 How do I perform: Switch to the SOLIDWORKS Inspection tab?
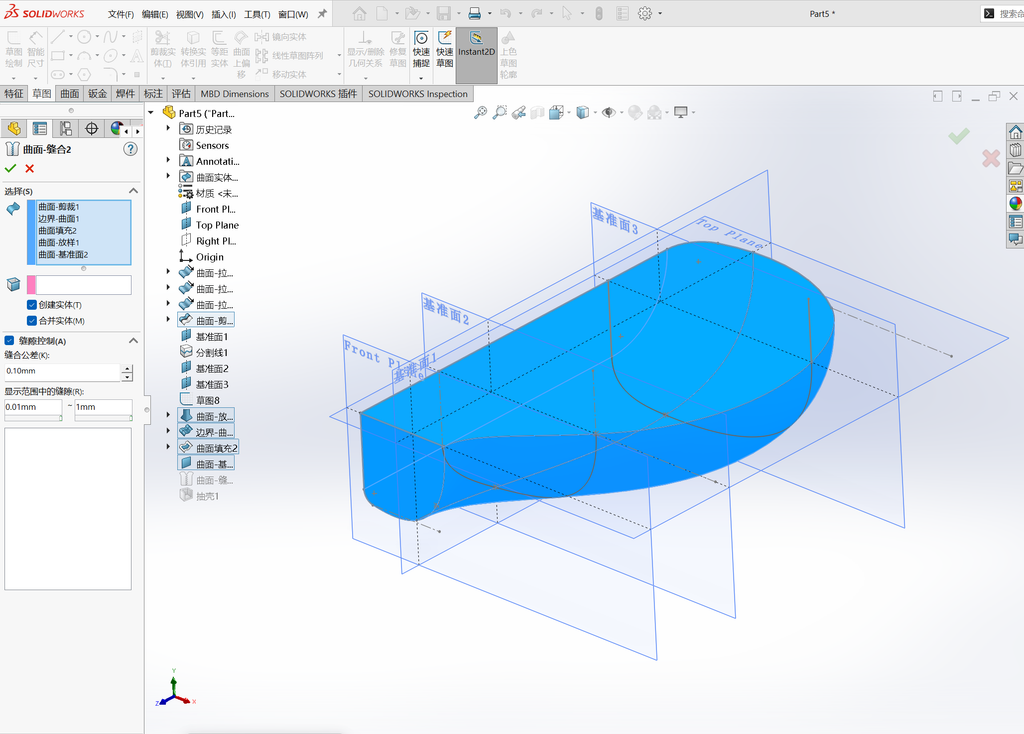tap(417, 93)
